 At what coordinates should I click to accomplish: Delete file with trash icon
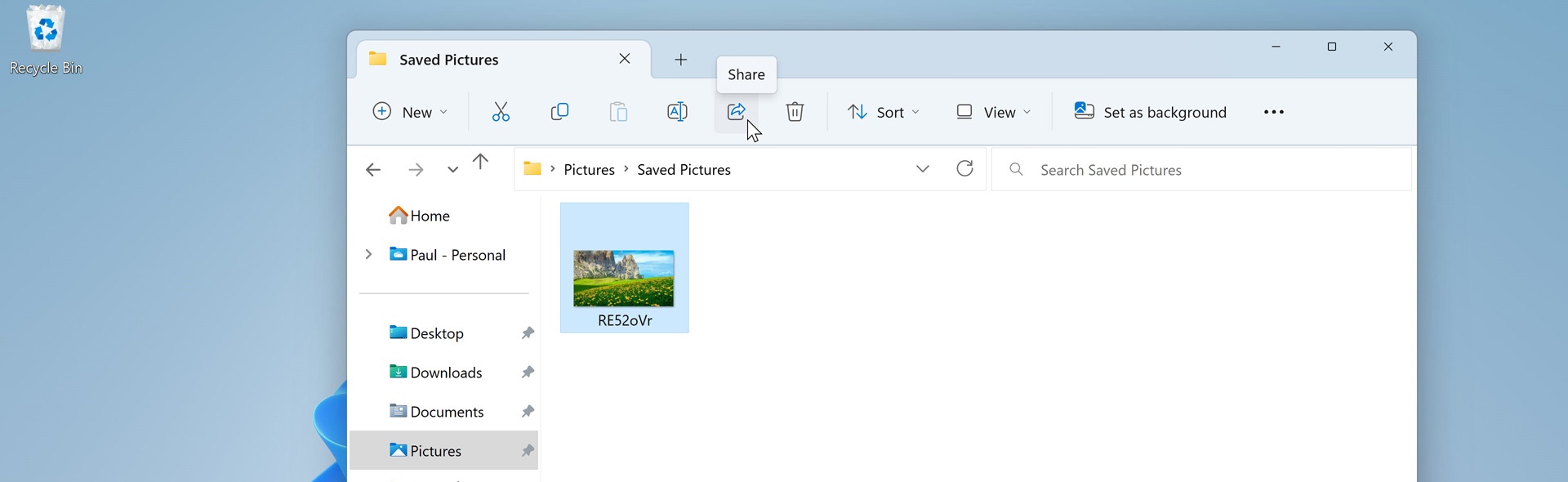(795, 112)
